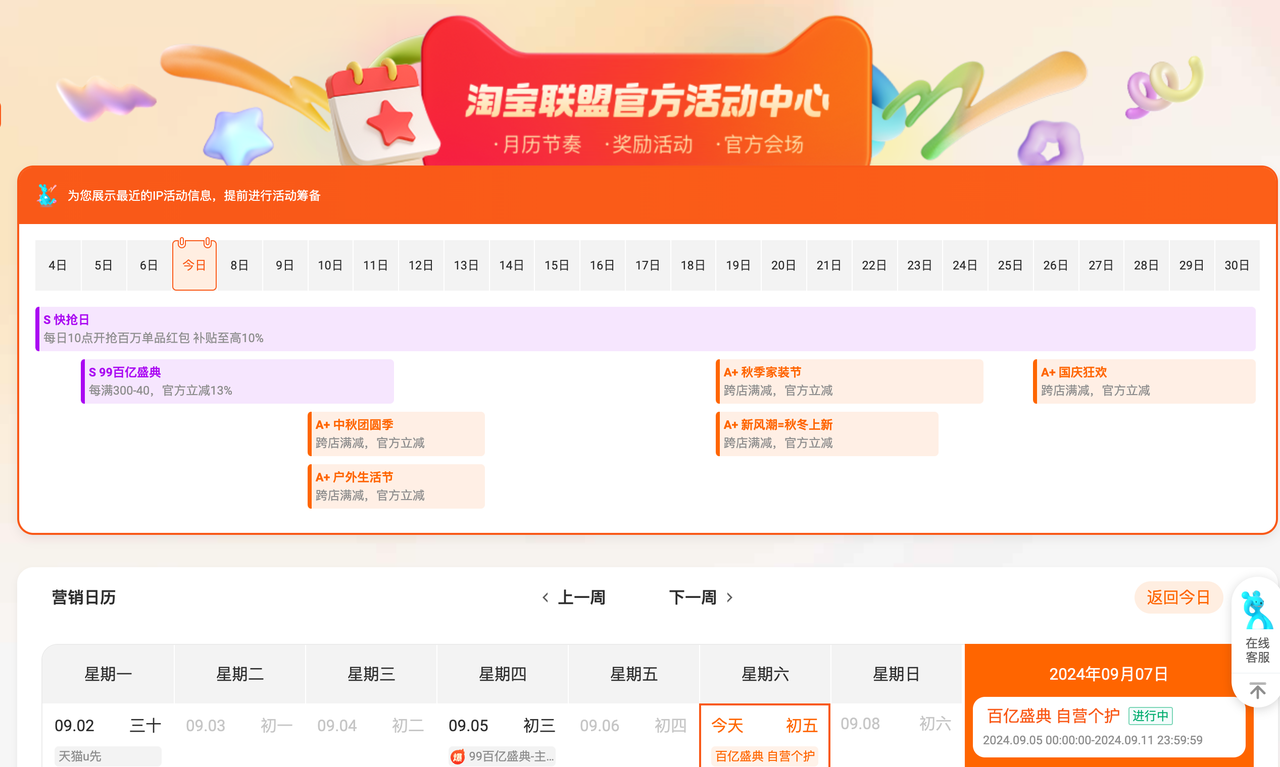1280x767 pixels.
Task: Click the mascot icon beside the IP activity notice
Action: (x=46, y=195)
